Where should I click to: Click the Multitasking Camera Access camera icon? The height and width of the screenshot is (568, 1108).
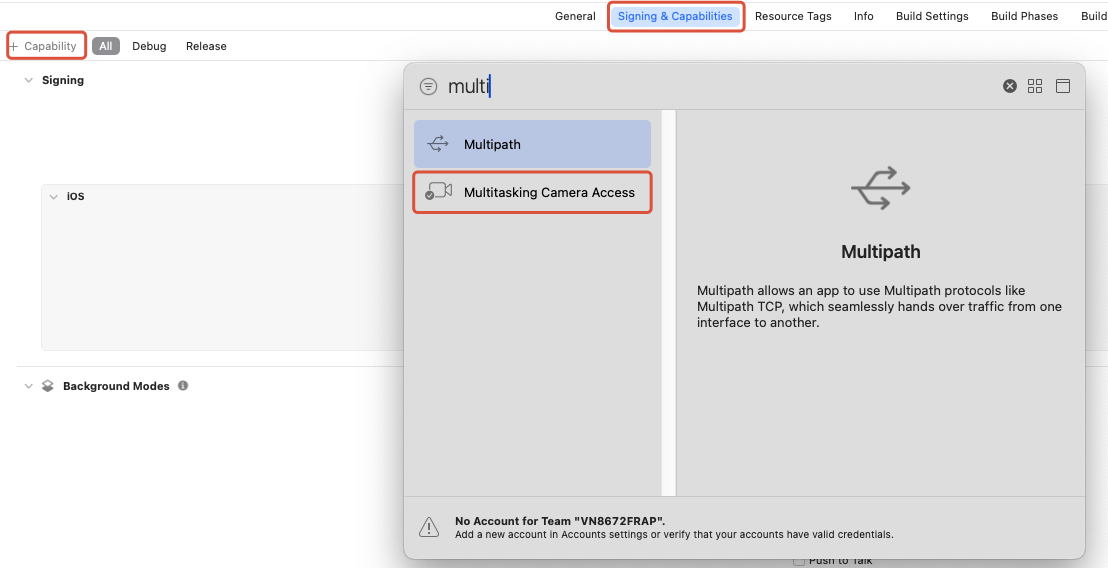click(x=438, y=192)
